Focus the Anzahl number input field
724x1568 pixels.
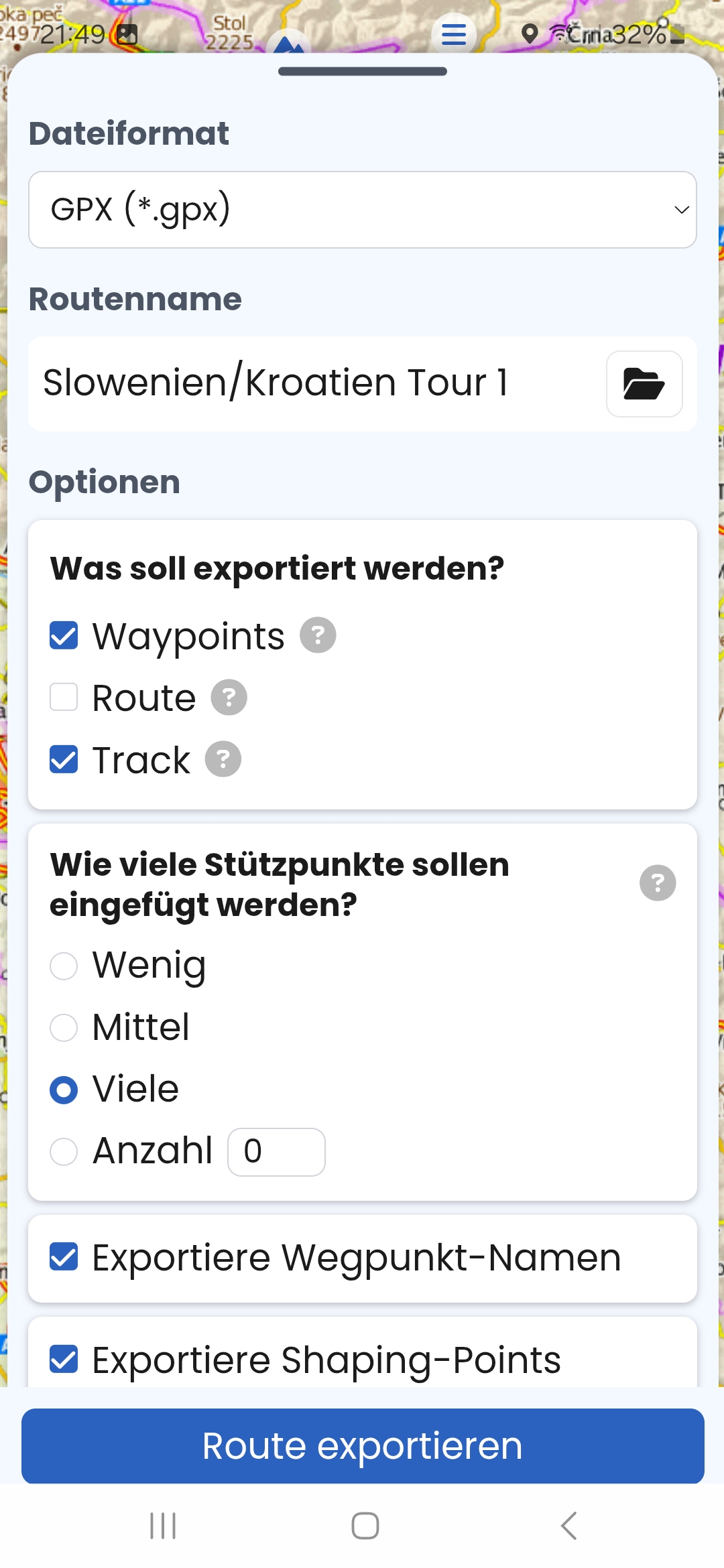coord(277,1152)
